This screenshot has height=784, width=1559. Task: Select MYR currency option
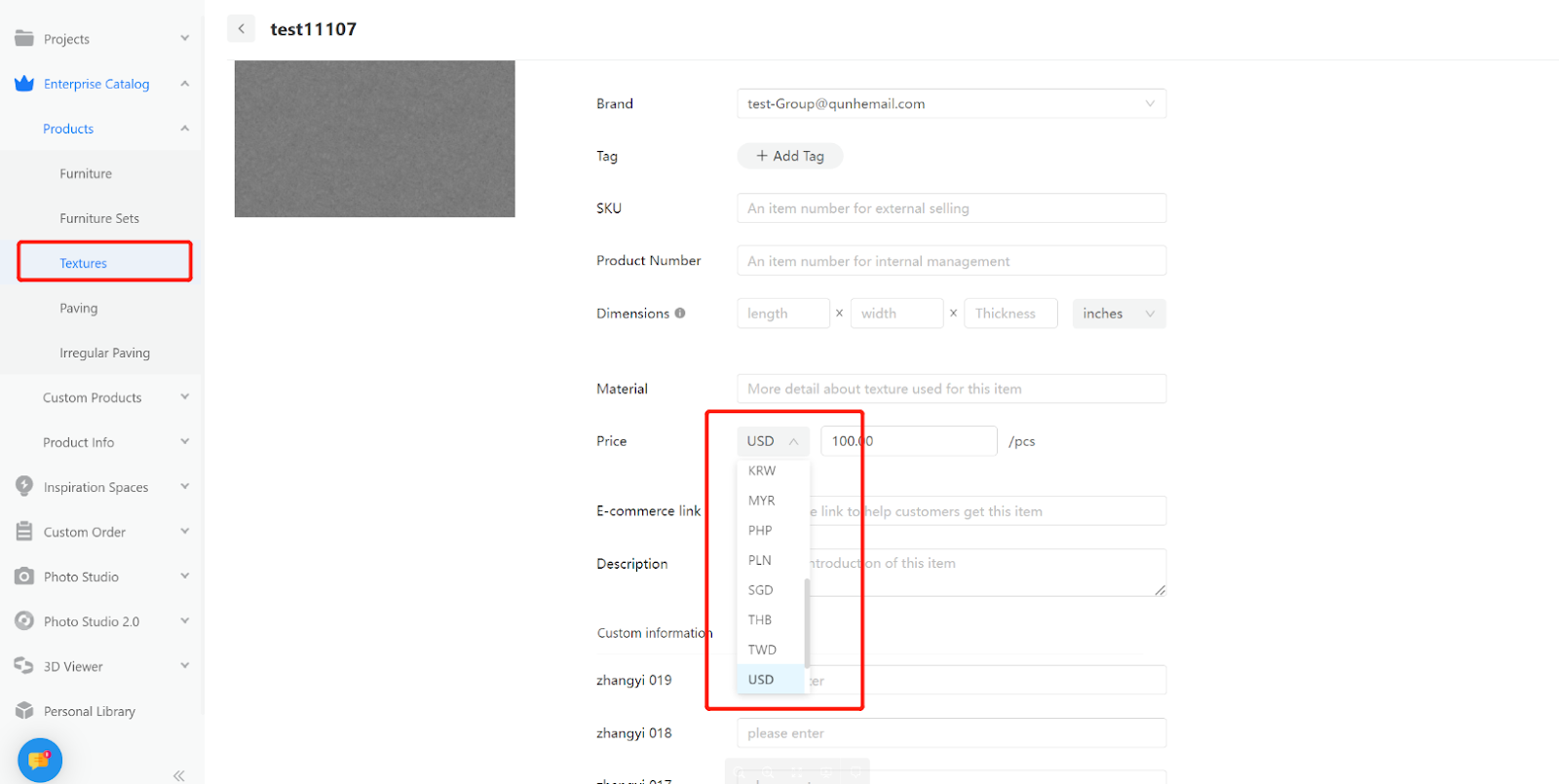tap(771, 501)
